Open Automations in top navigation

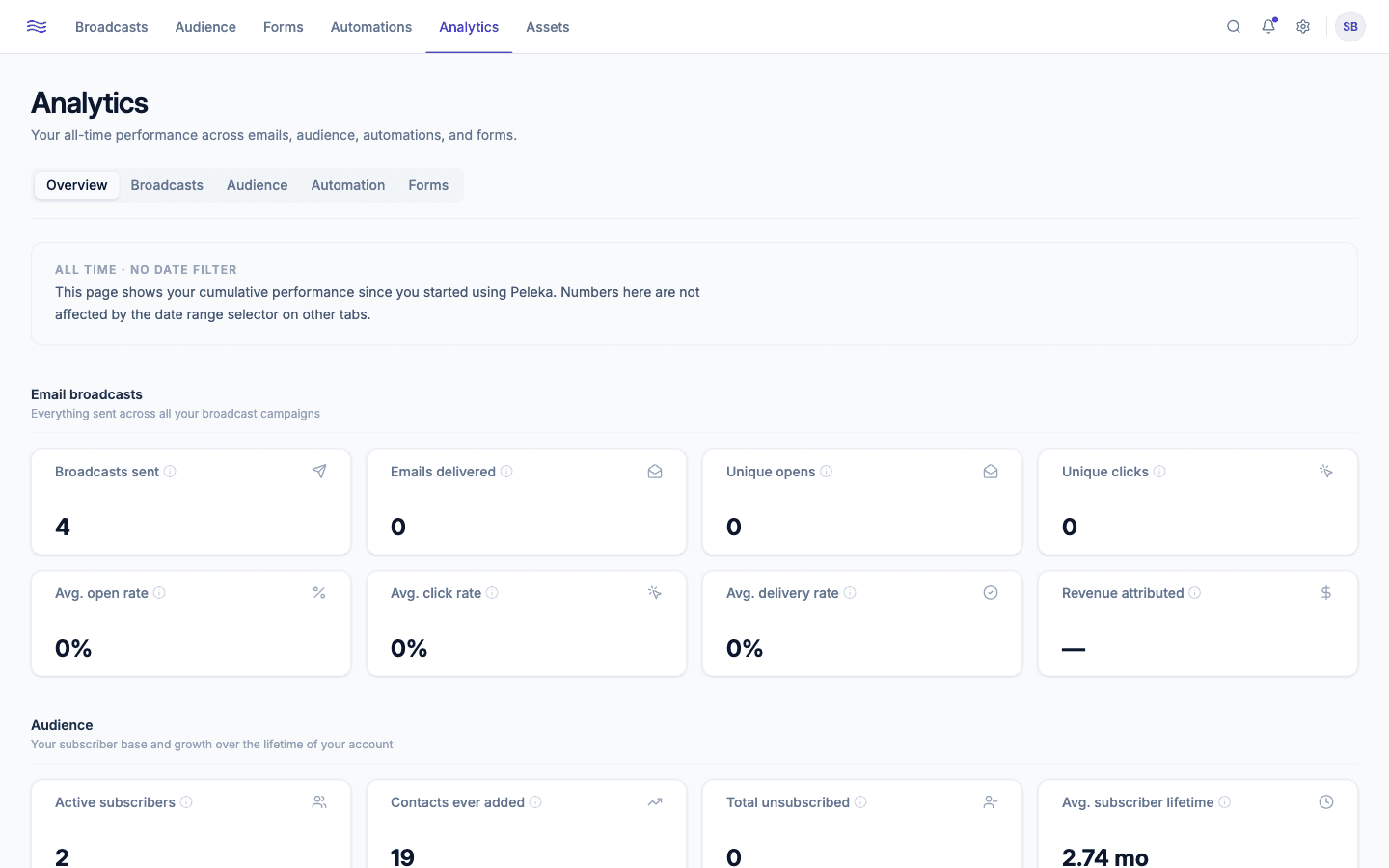371,27
